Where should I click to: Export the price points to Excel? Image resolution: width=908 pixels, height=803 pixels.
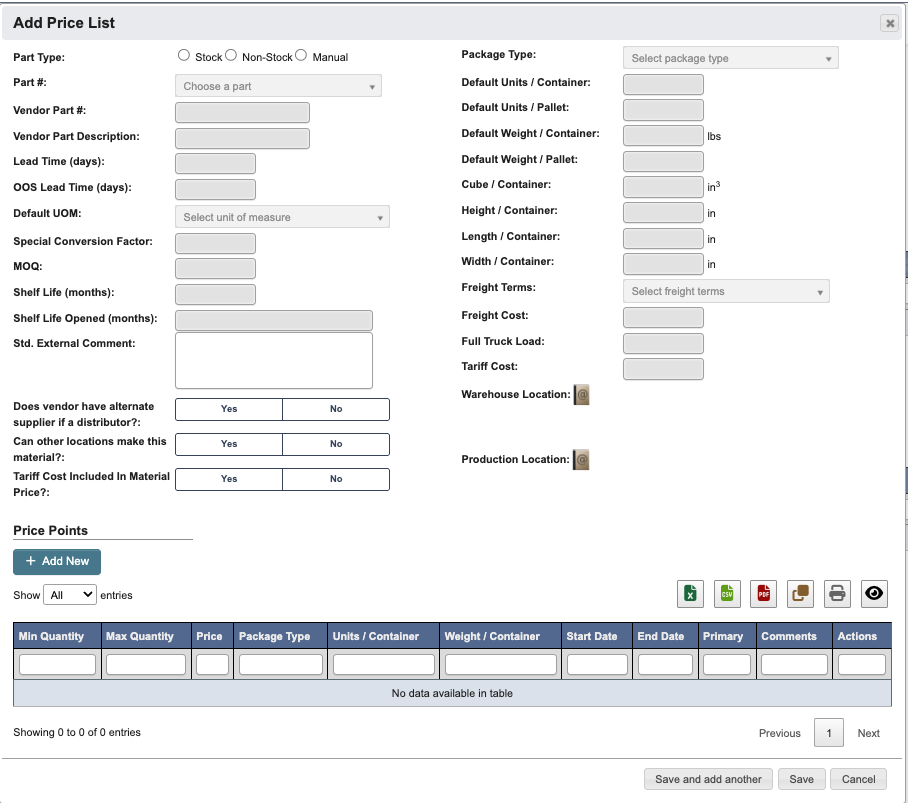(689, 593)
